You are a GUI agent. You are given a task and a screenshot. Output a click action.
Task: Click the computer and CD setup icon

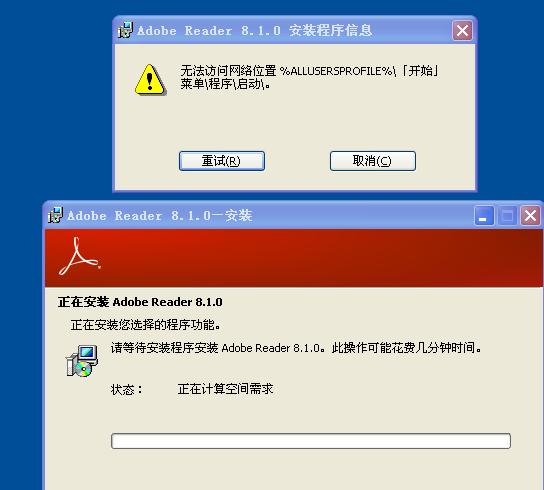click(82, 361)
